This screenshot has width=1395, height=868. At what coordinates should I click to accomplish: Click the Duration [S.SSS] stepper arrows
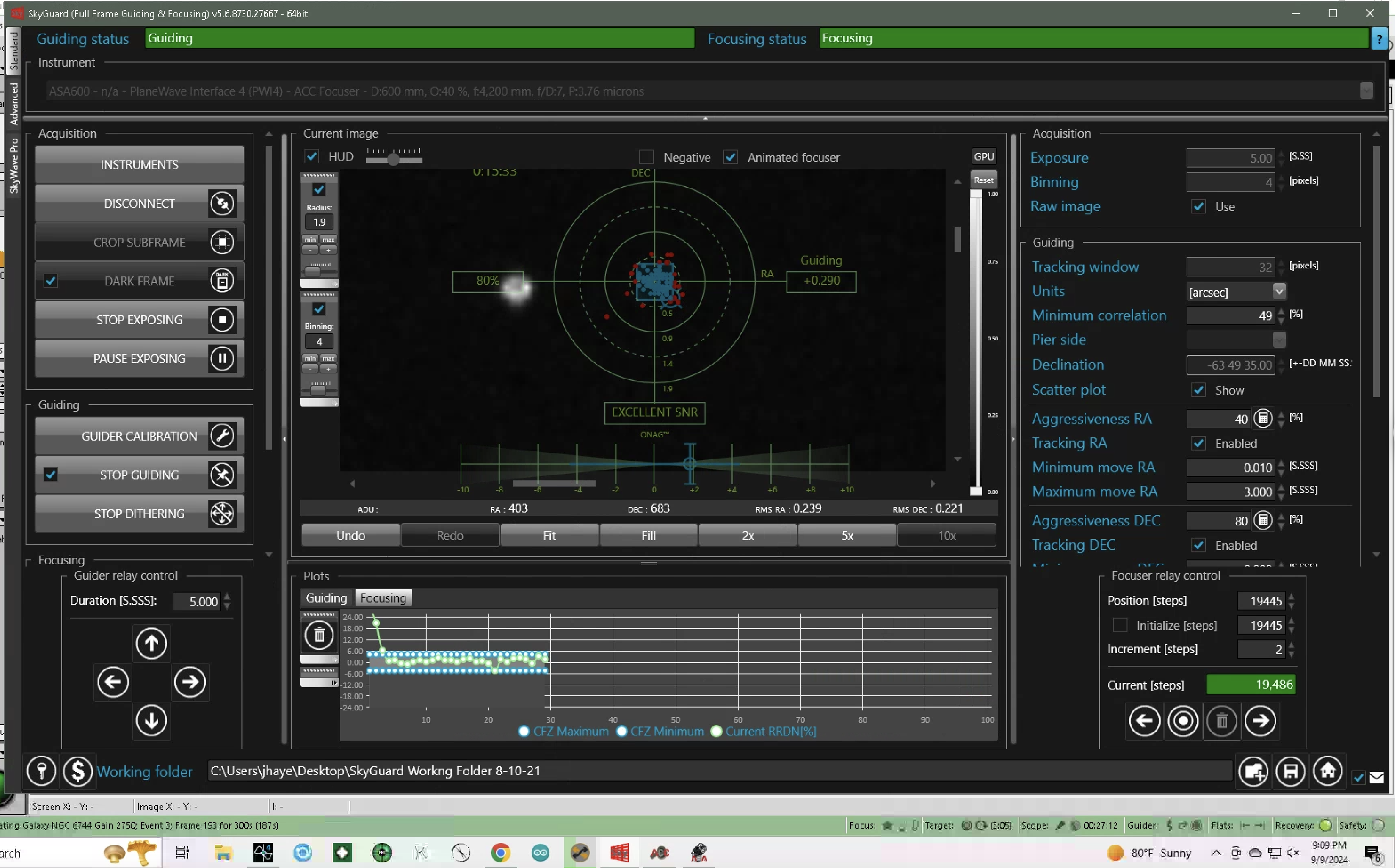pyautogui.click(x=227, y=601)
